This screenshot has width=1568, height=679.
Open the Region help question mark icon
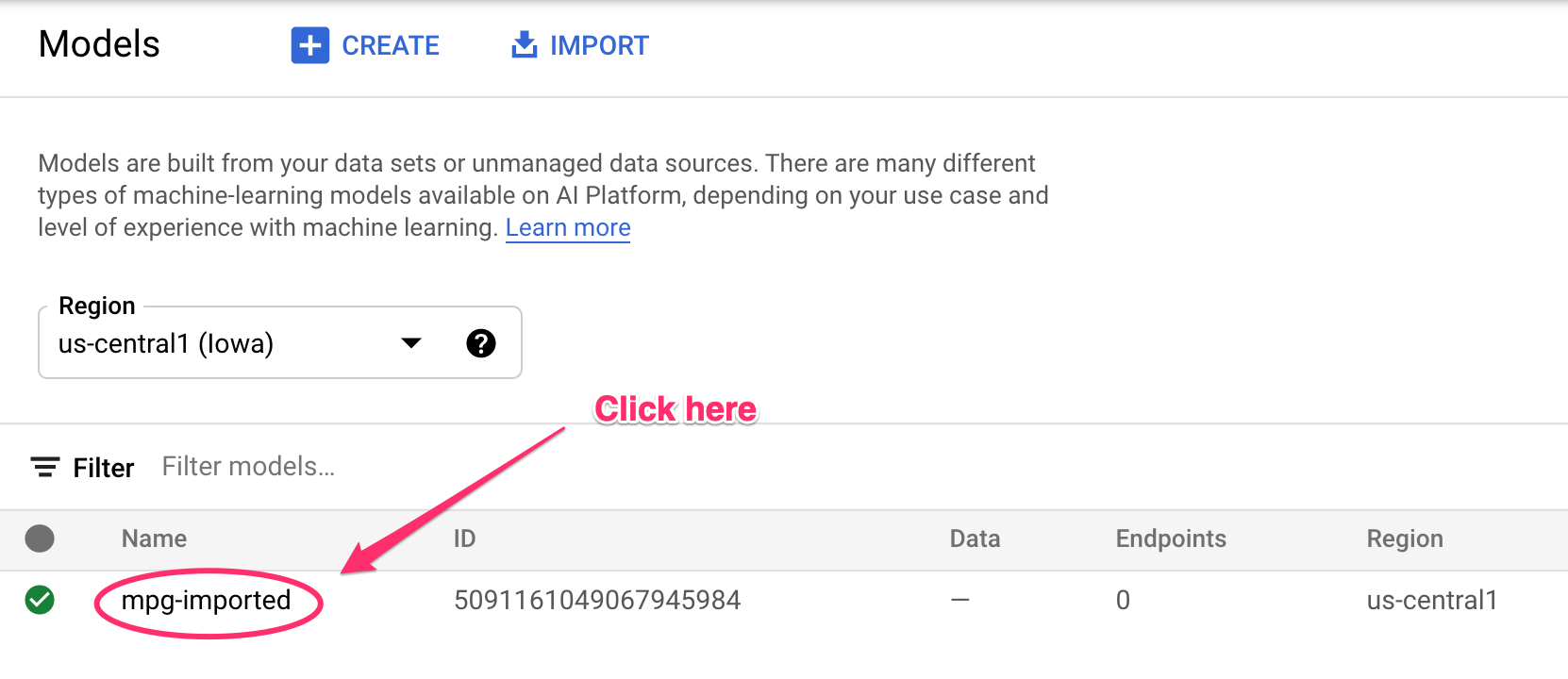481,343
